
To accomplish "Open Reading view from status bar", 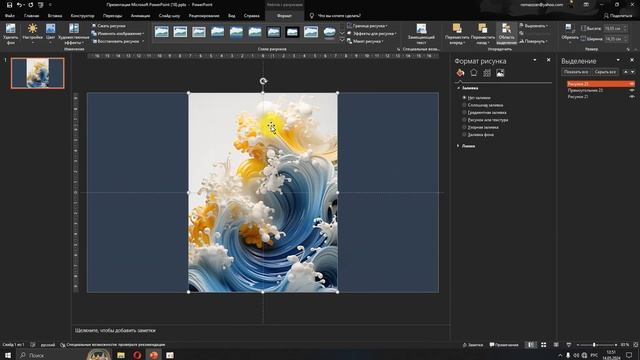I will (556, 345).
